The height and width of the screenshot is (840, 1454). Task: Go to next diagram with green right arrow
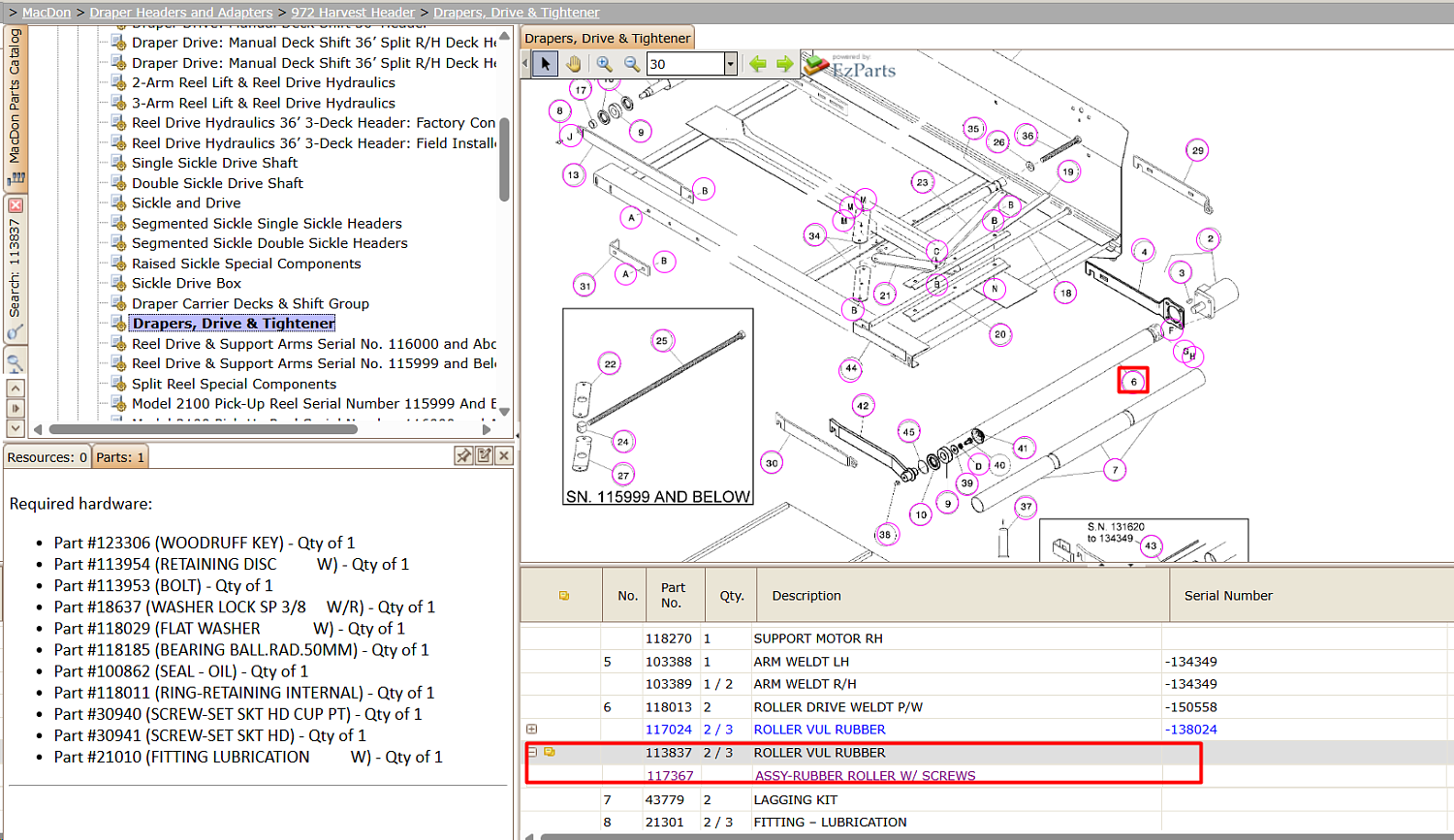784,64
